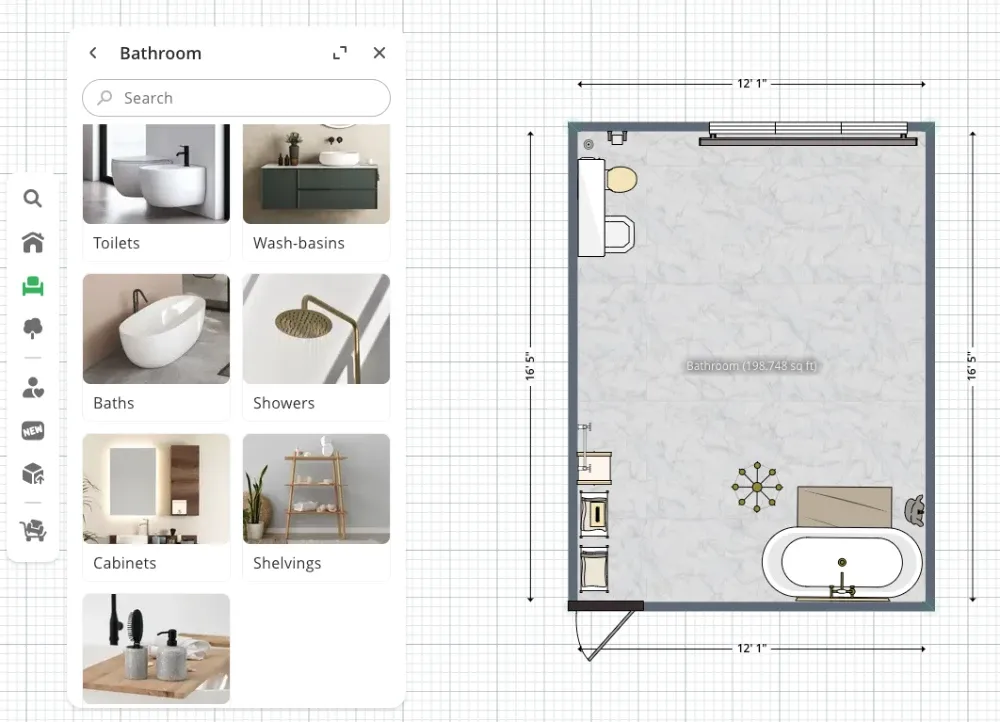Image resolution: width=1000 pixels, height=722 pixels.
Task: Click the 3D model upload icon
Action: tap(33, 474)
